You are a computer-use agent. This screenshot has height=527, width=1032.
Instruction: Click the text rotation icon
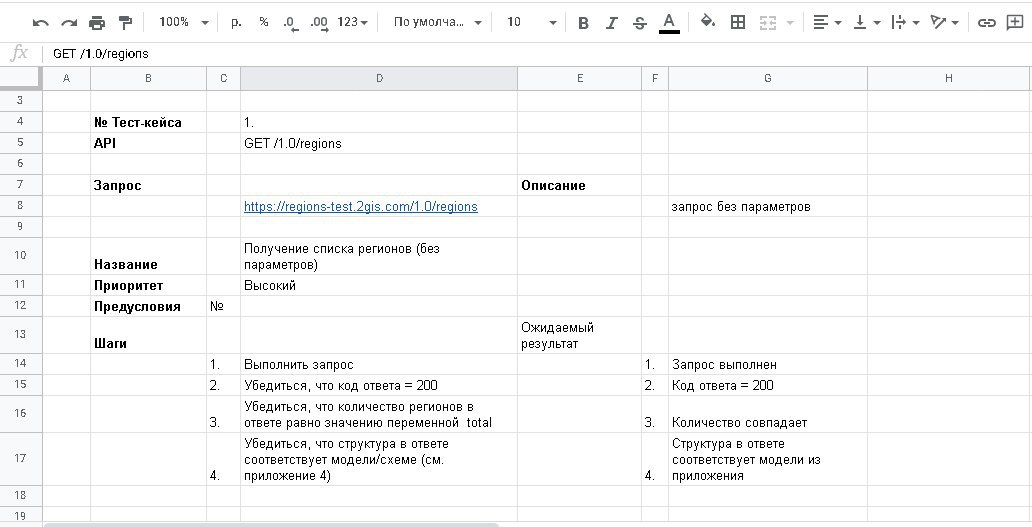(938, 22)
